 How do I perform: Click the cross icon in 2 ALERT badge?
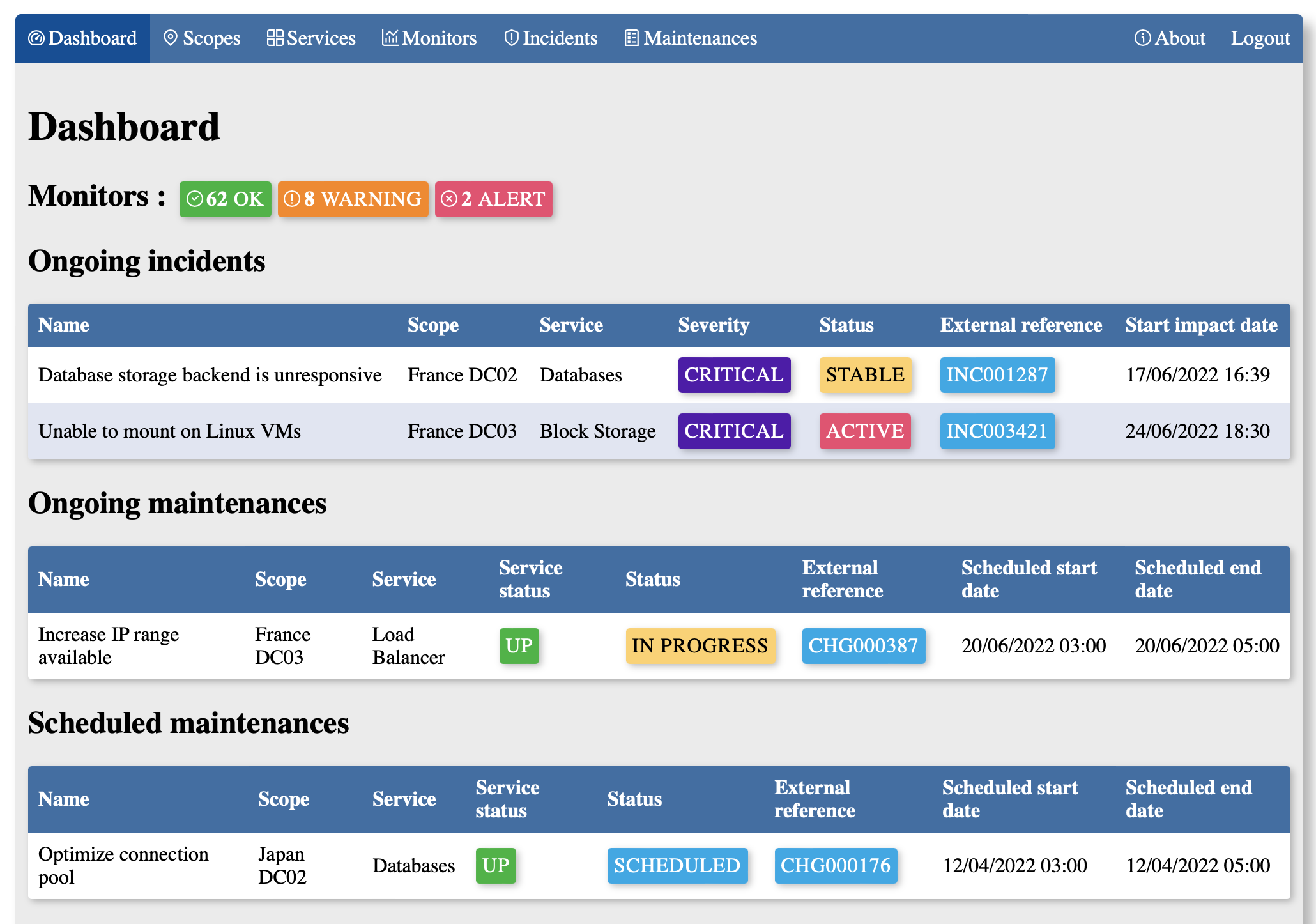(449, 199)
